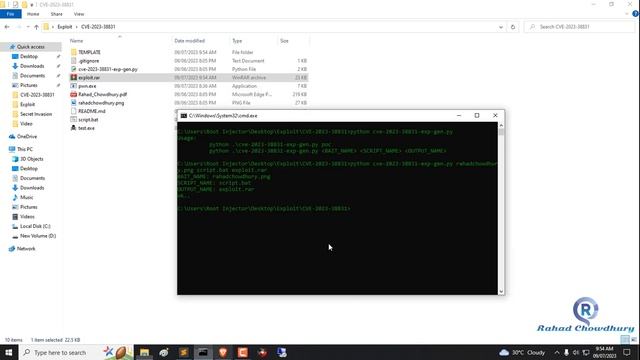Select OneDrive in navigation pane
The width and height of the screenshot is (640, 360).
coord(27,136)
